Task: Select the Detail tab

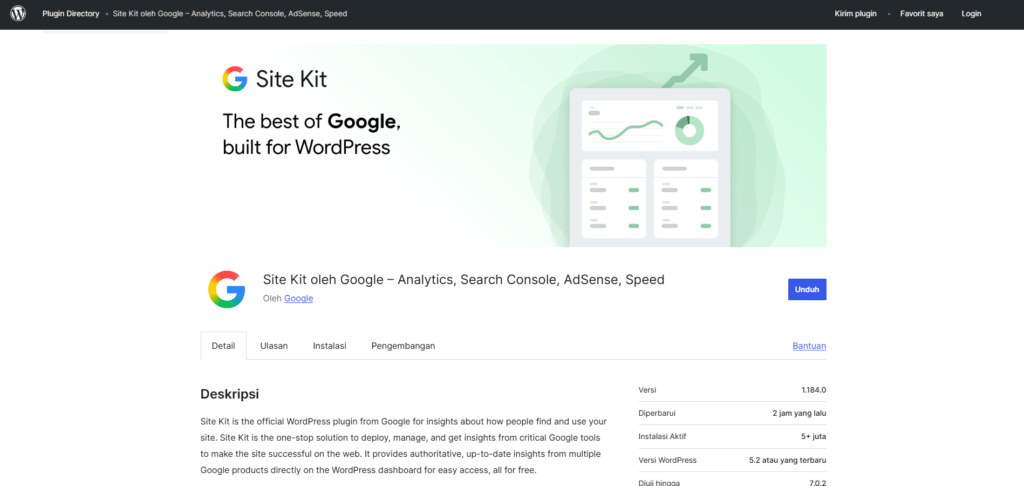Action: tap(223, 346)
